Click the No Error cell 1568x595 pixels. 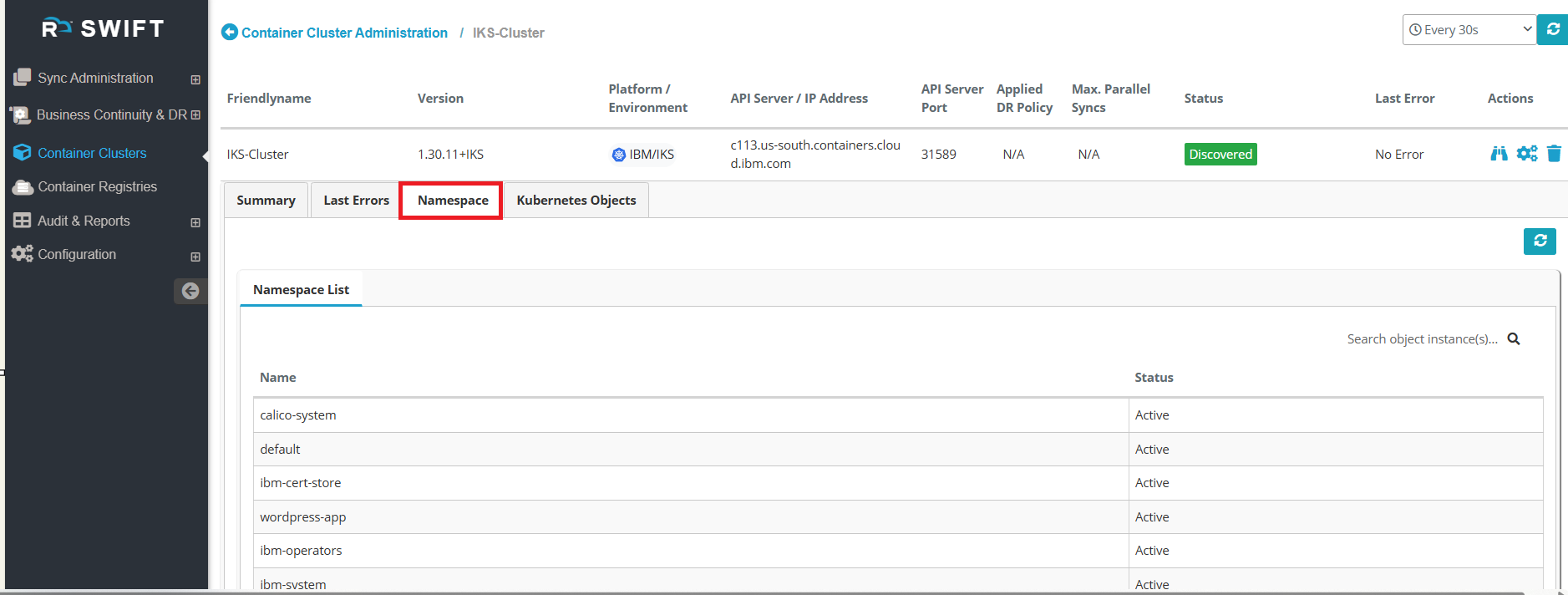point(1399,155)
